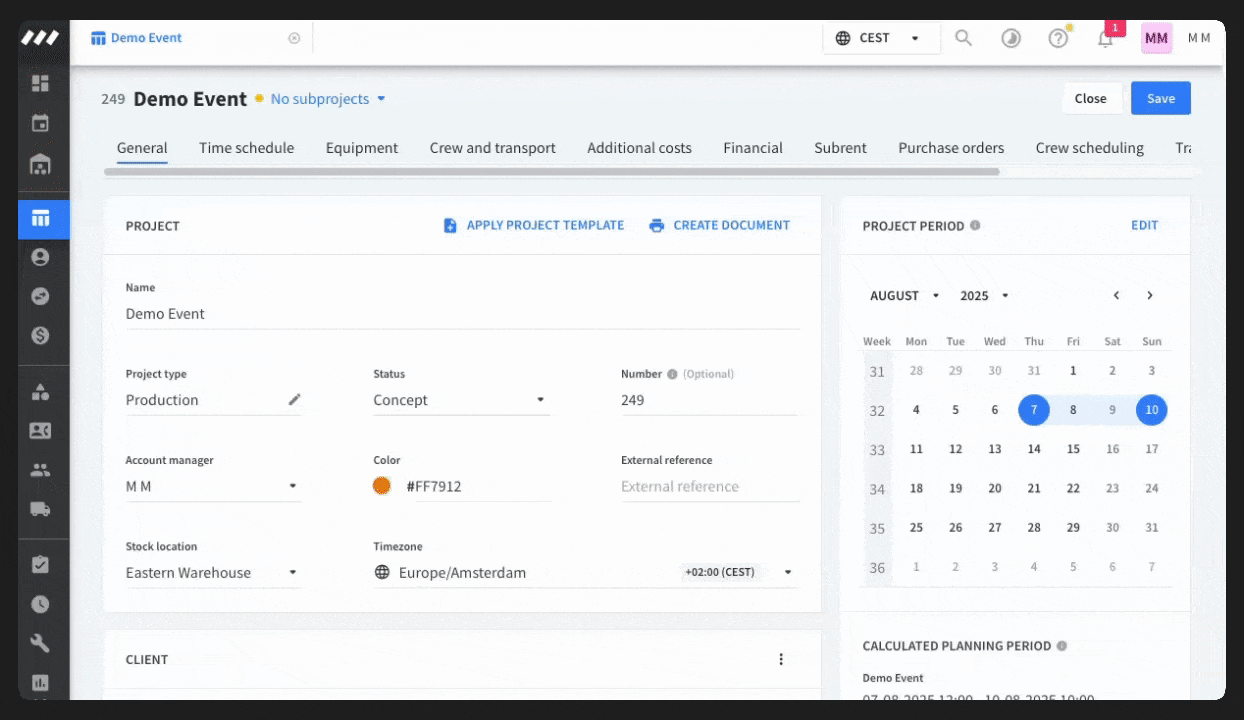1244x720 pixels.
Task: Click the Name field containing Demo Event
Action: (462, 314)
